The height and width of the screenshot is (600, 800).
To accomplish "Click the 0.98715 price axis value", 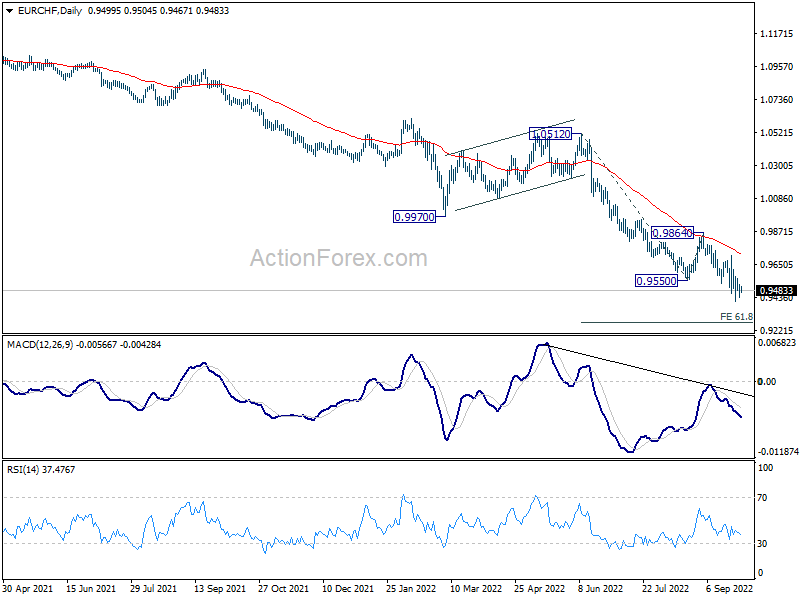I will coord(777,232).
